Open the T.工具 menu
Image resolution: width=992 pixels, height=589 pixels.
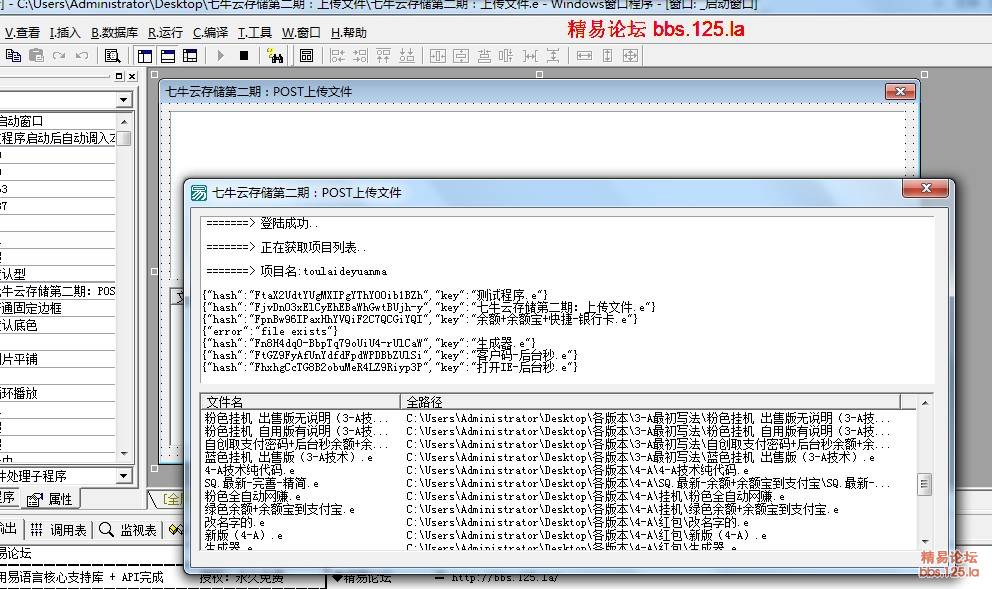254,33
